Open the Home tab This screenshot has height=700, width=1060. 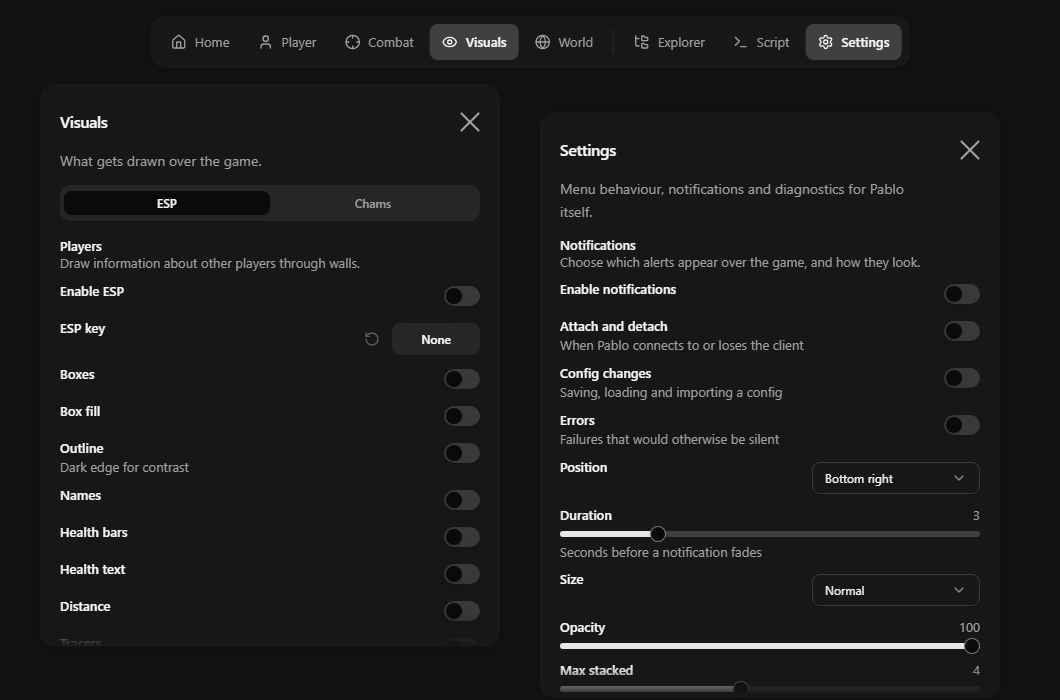coord(200,42)
